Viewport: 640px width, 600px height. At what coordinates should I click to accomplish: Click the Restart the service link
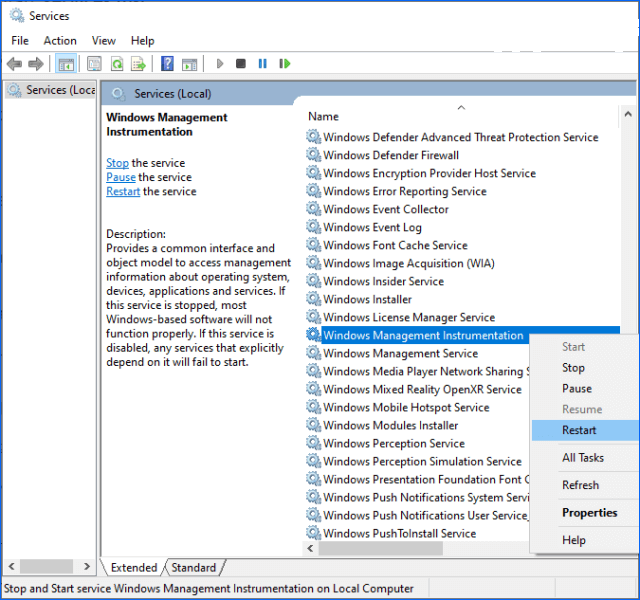click(x=123, y=191)
